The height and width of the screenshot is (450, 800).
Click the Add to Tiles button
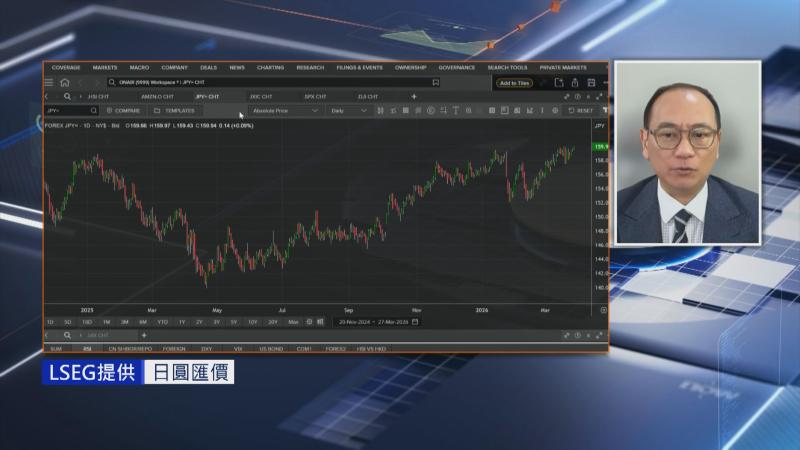[514, 83]
